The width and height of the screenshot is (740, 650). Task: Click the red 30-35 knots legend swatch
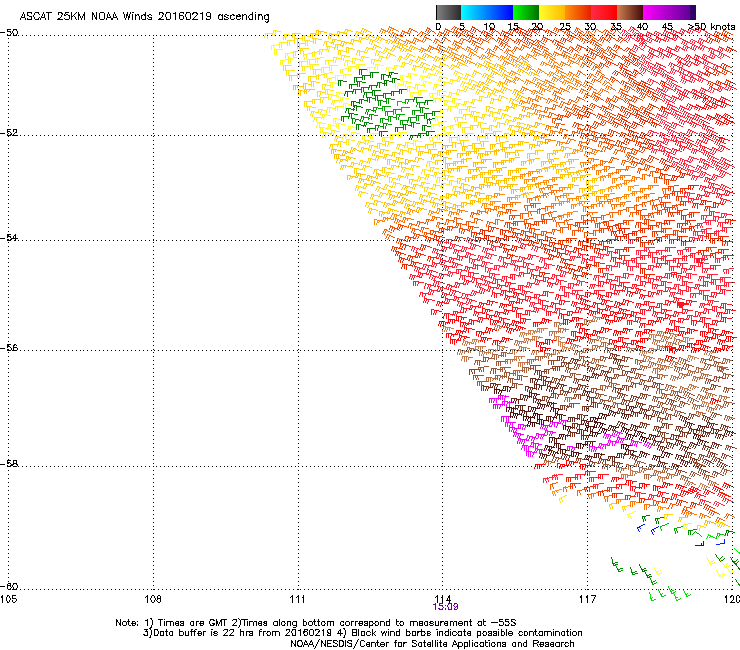pyautogui.click(x=604, y=12)
